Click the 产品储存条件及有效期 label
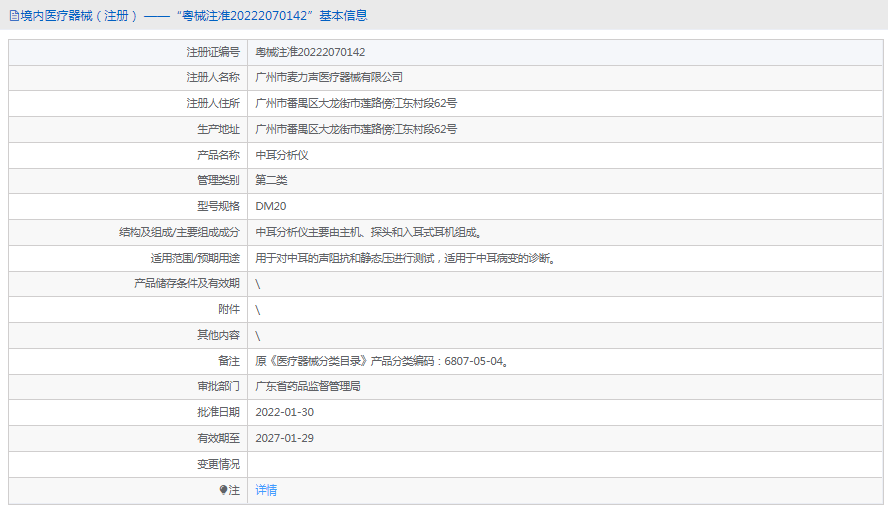Screen dimensions: 888x510 (x=187, y=284)
